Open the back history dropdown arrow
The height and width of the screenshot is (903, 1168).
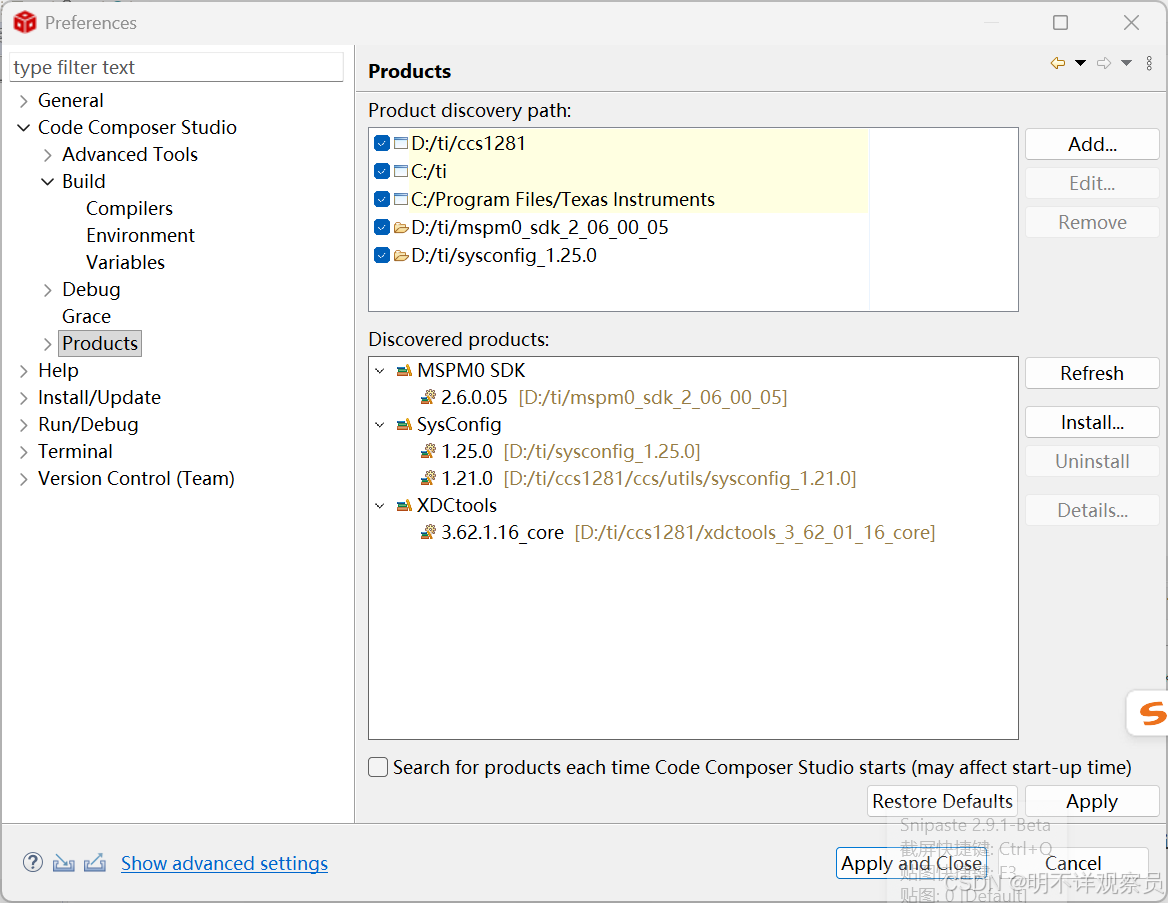(x=1081, y=64)
